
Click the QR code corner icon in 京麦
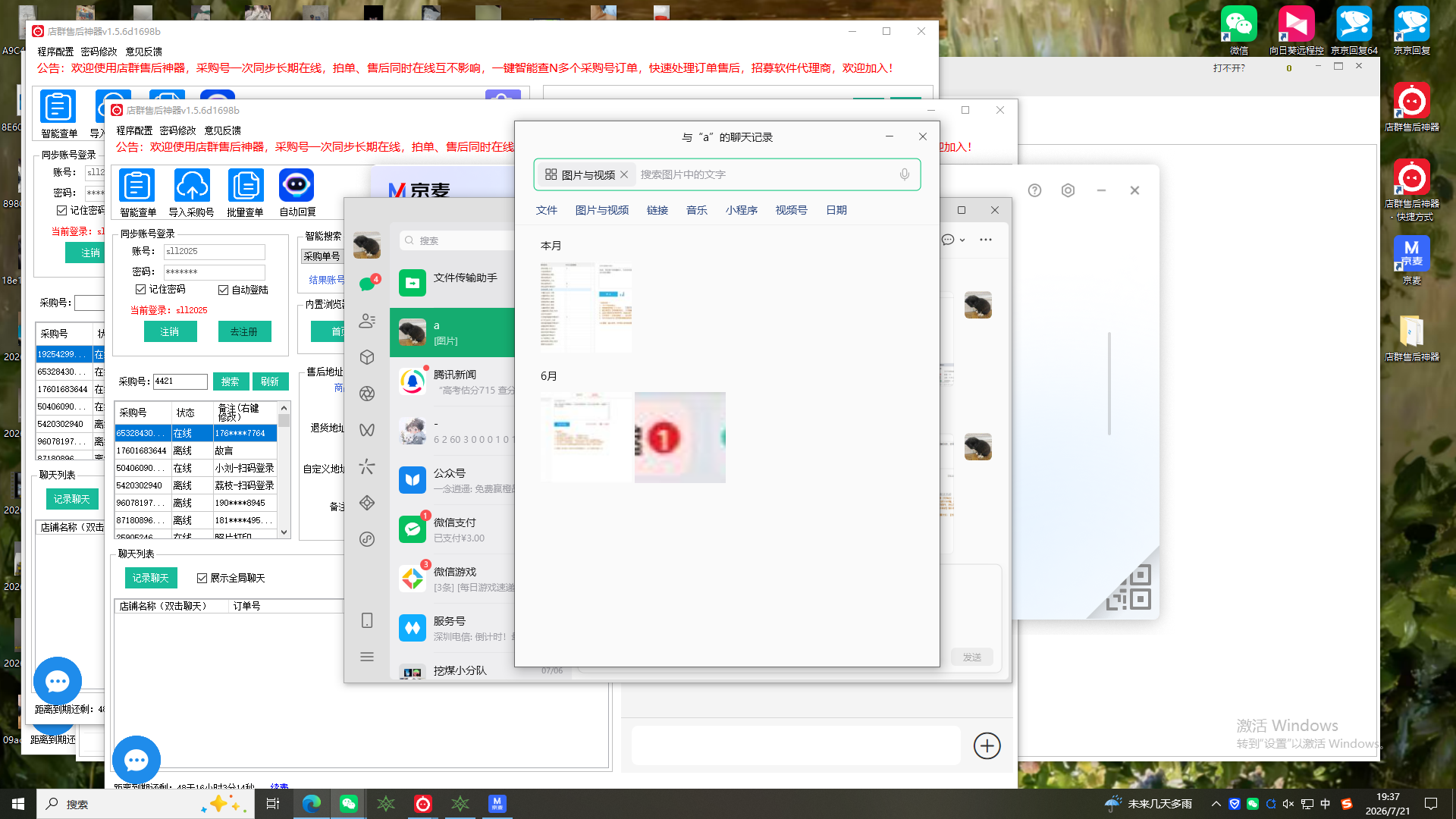[x=1129, y=588]
